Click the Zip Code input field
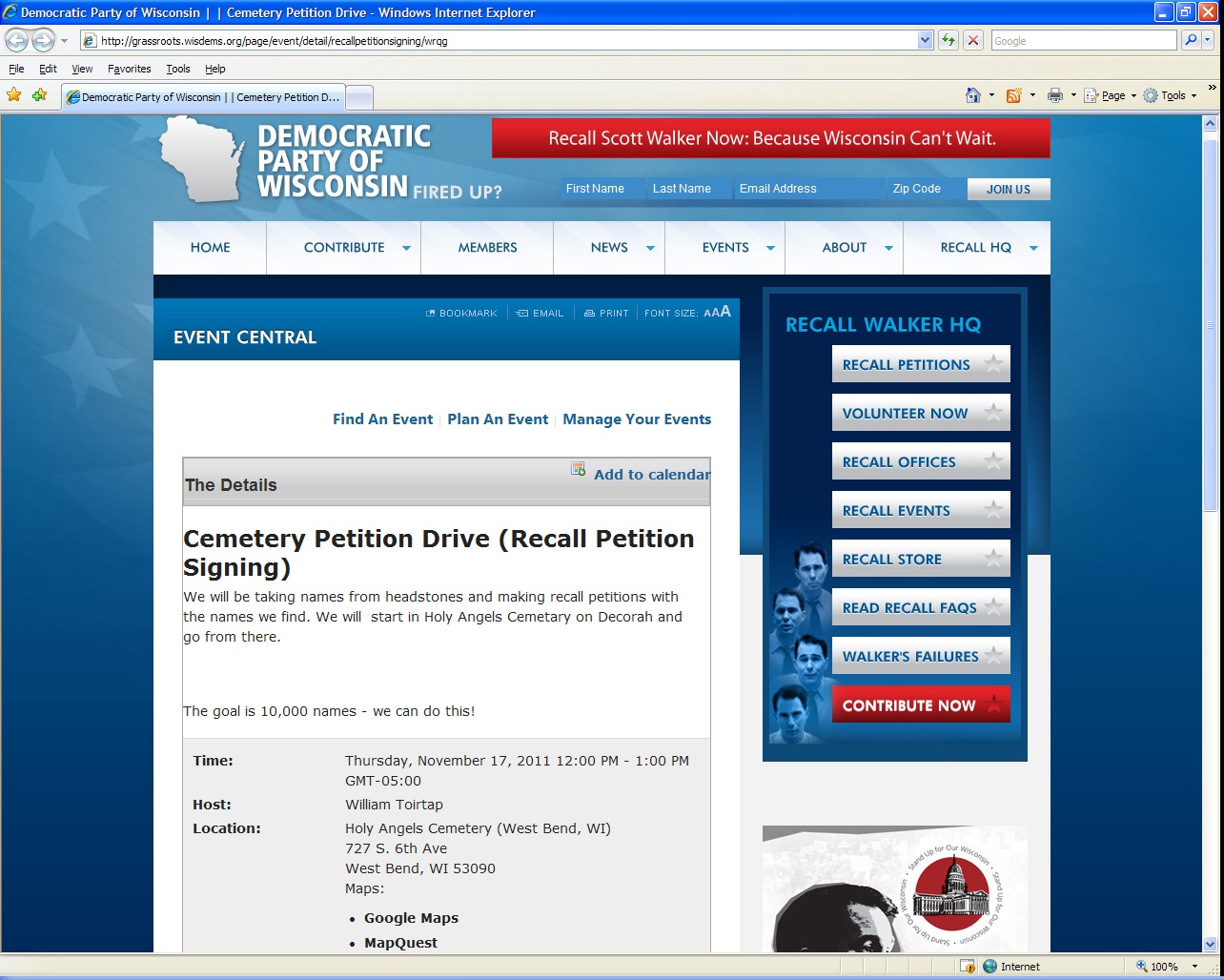 [926, 189]
